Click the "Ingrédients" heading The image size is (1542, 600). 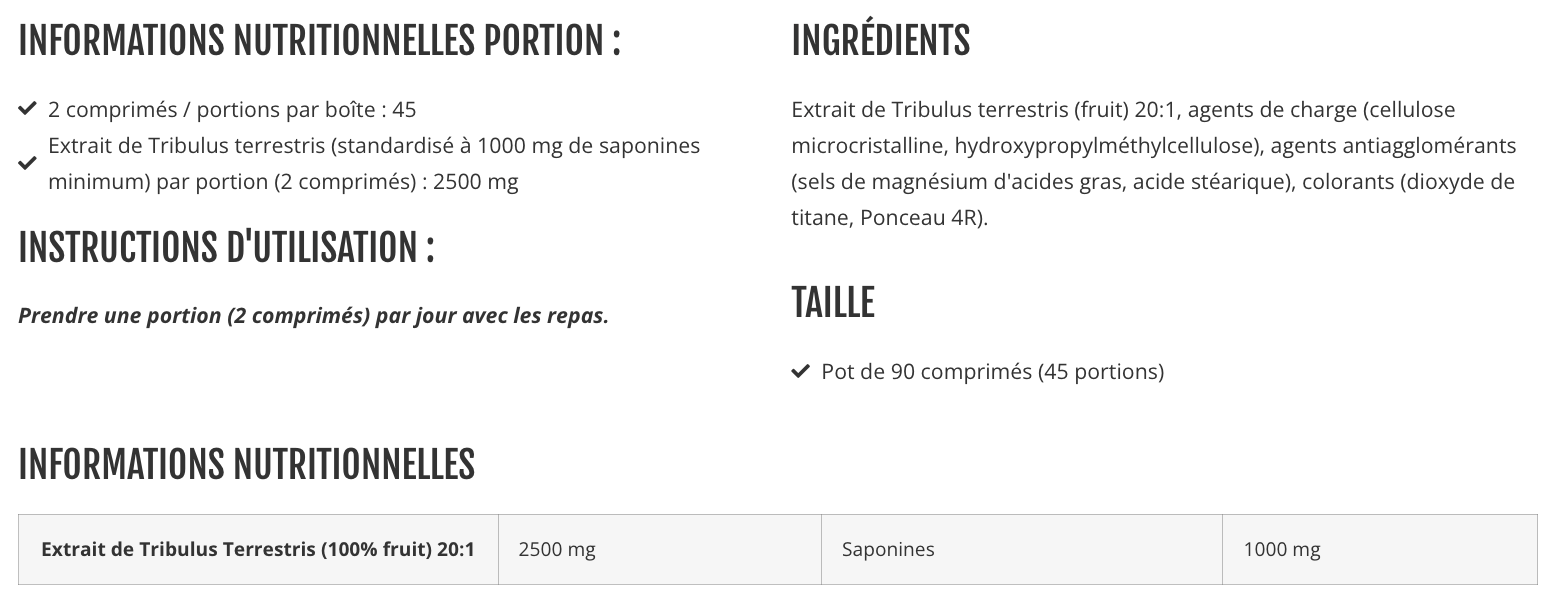(880, 41)
